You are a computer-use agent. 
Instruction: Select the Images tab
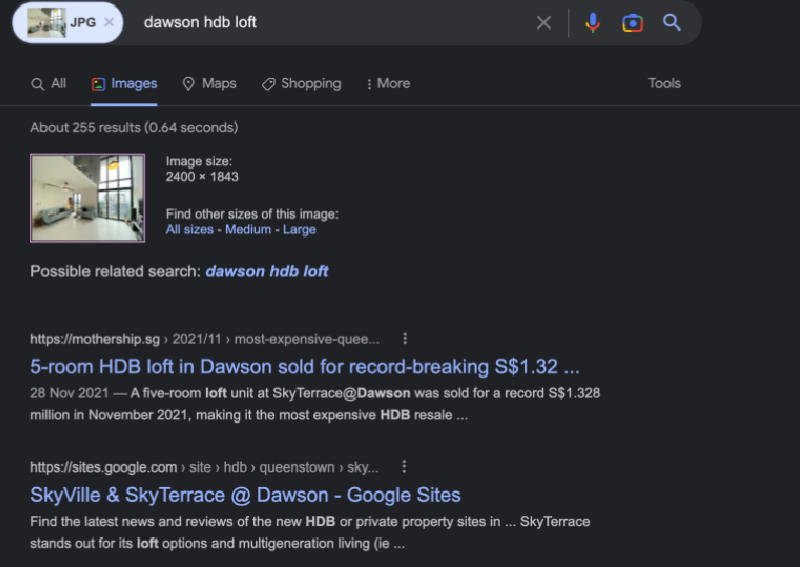(x=124, y=84)
